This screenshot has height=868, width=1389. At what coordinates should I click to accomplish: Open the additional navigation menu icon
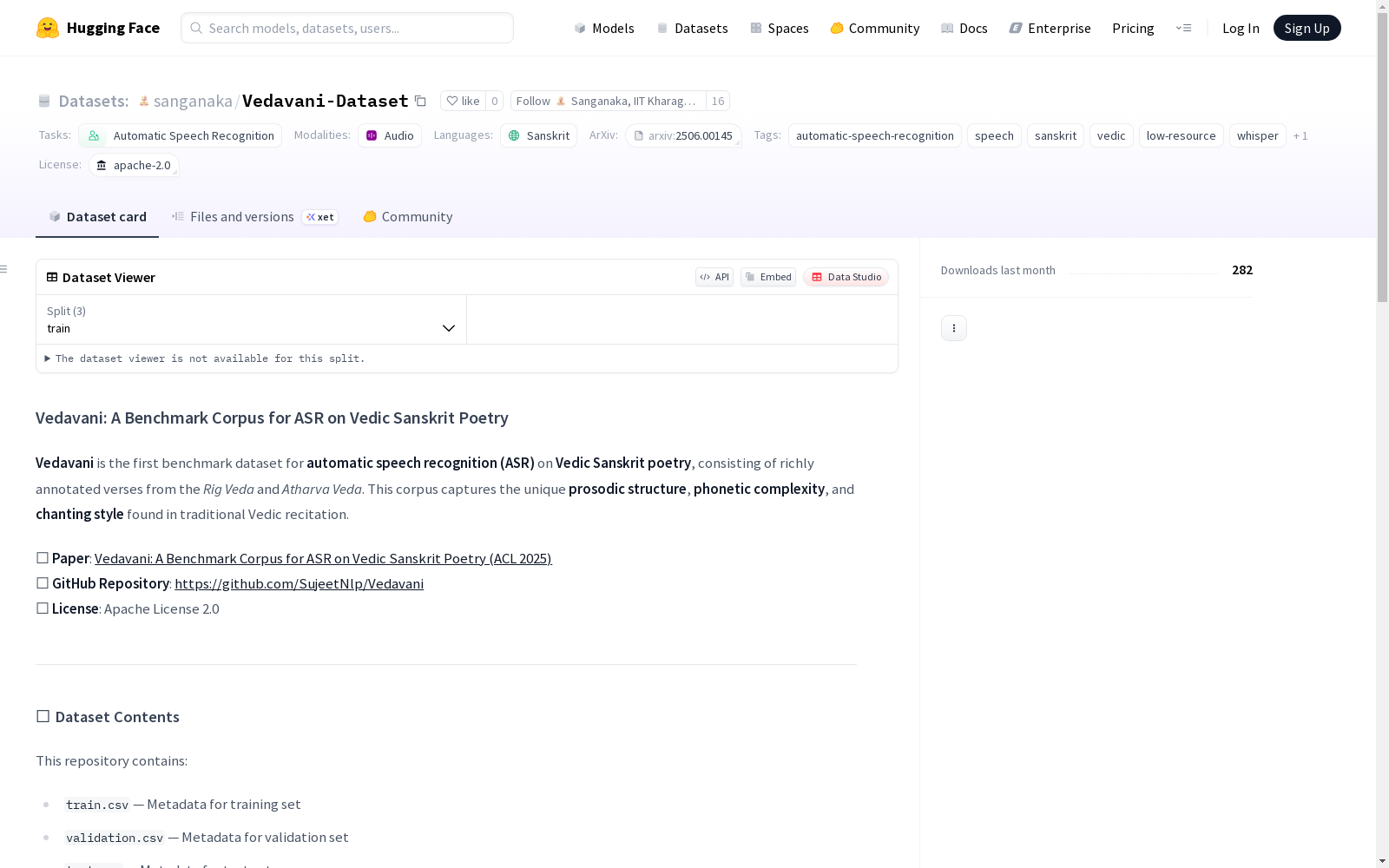click(1183, 28)
